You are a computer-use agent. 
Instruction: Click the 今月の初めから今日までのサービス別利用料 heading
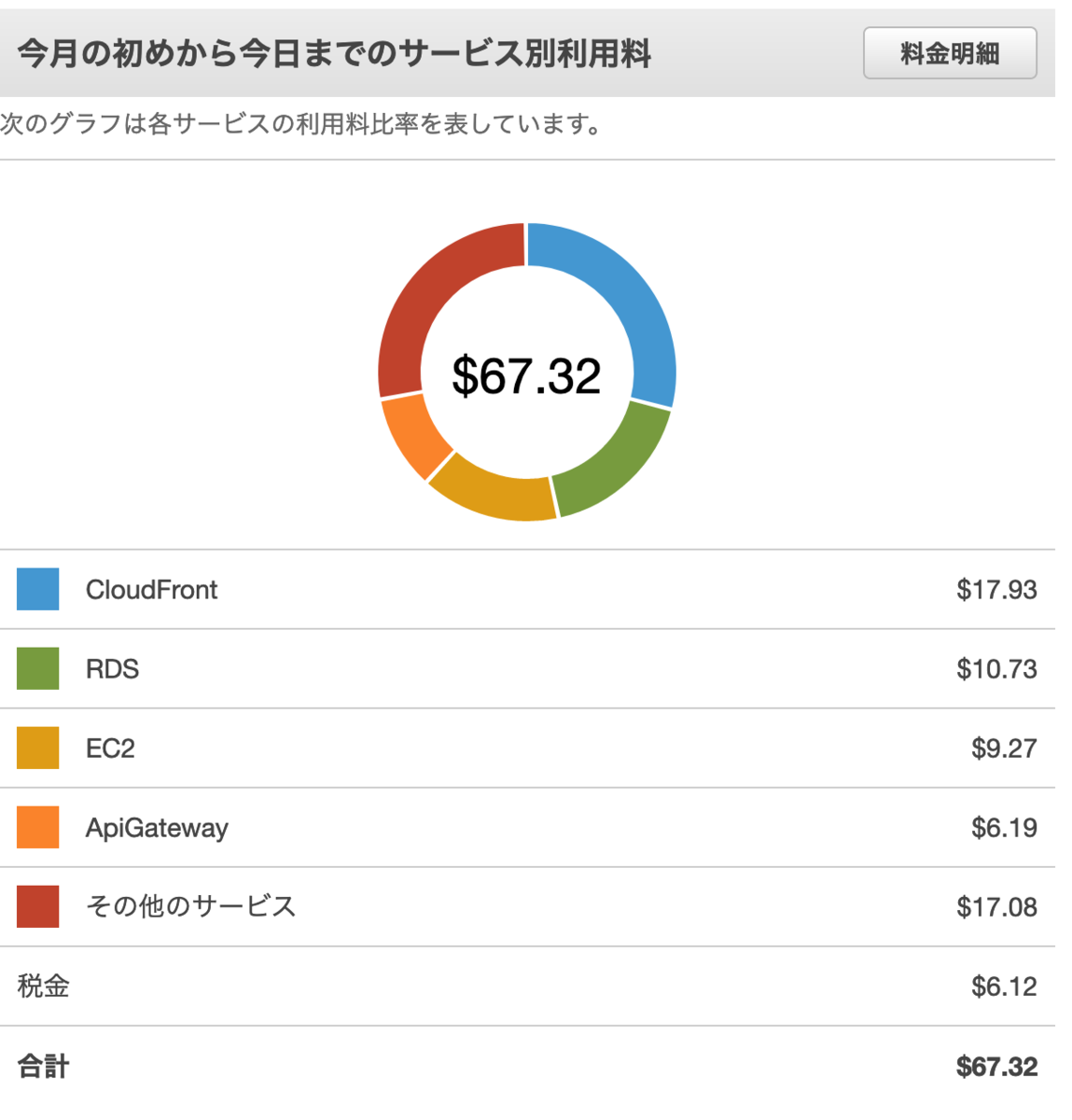(x=334, y=53)
